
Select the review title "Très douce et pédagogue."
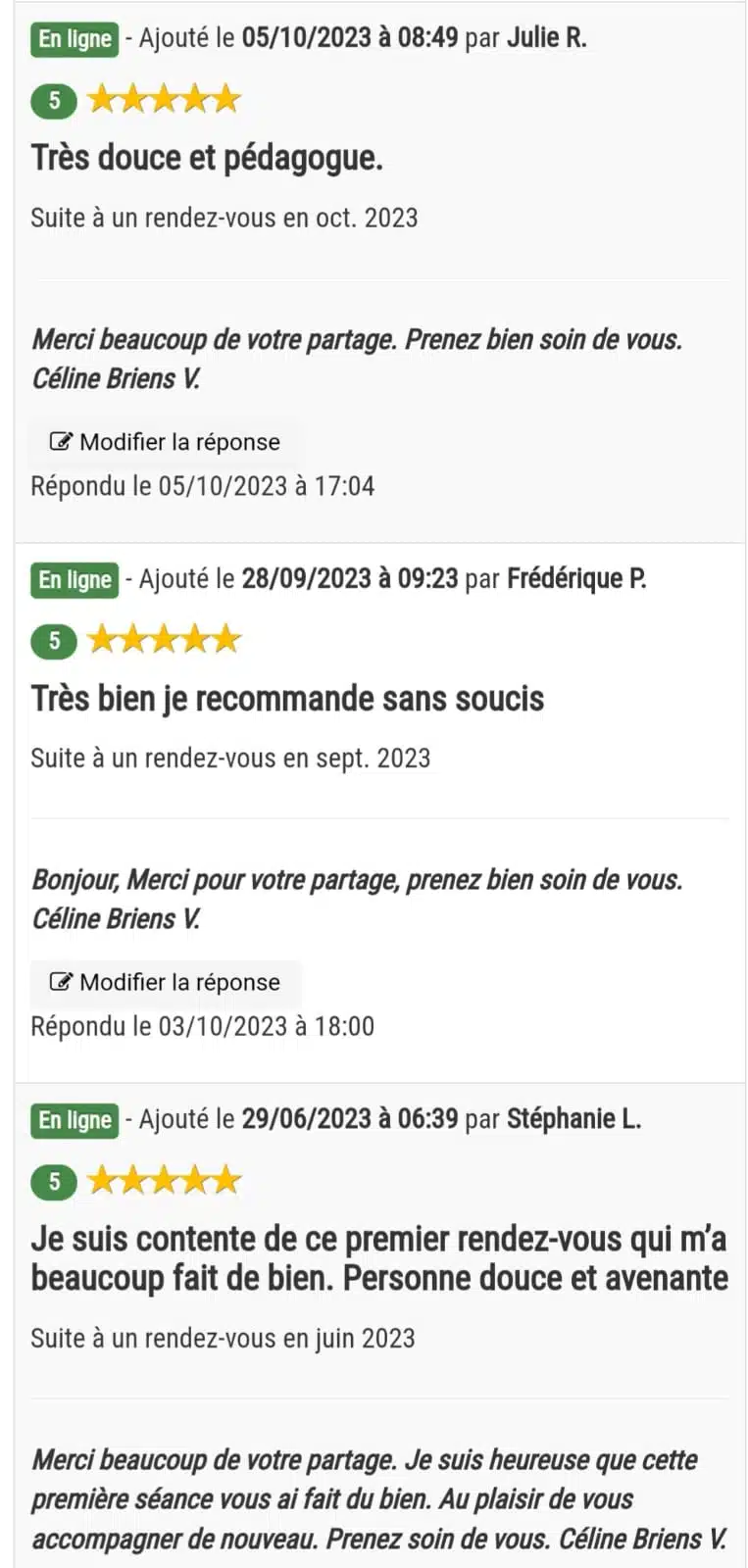point(207,158)
